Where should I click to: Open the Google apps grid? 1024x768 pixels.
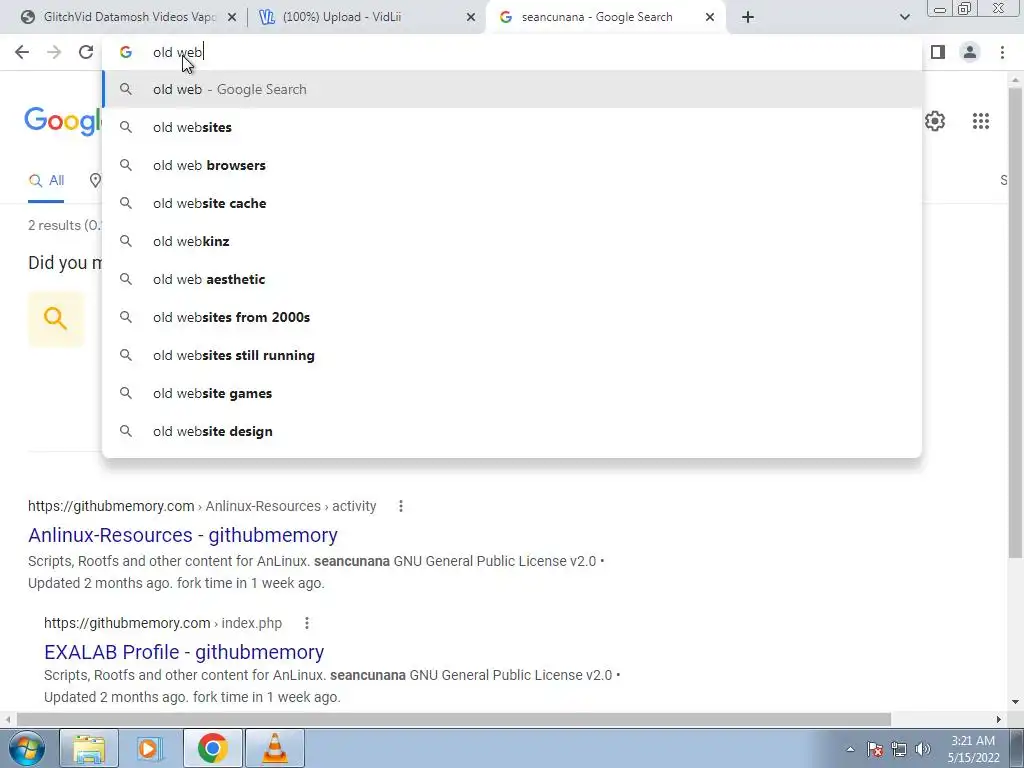point(980,121)
